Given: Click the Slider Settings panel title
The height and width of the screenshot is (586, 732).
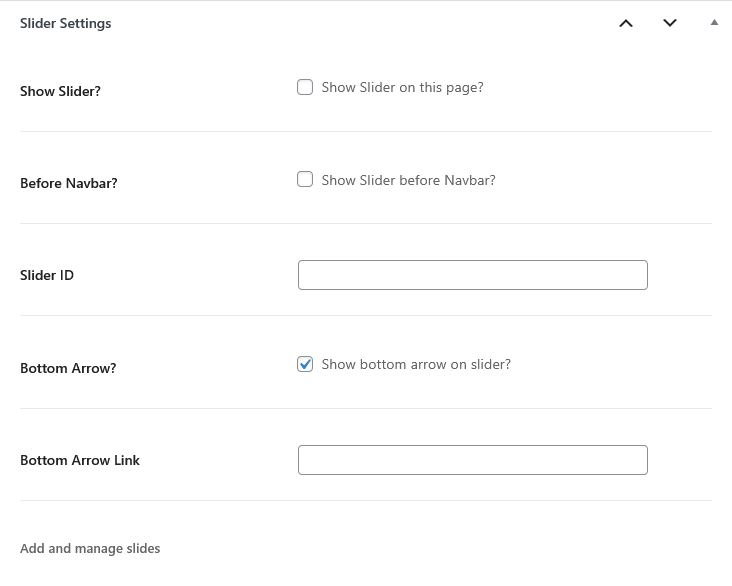Looking at the screenshot, I should [66, 23].
